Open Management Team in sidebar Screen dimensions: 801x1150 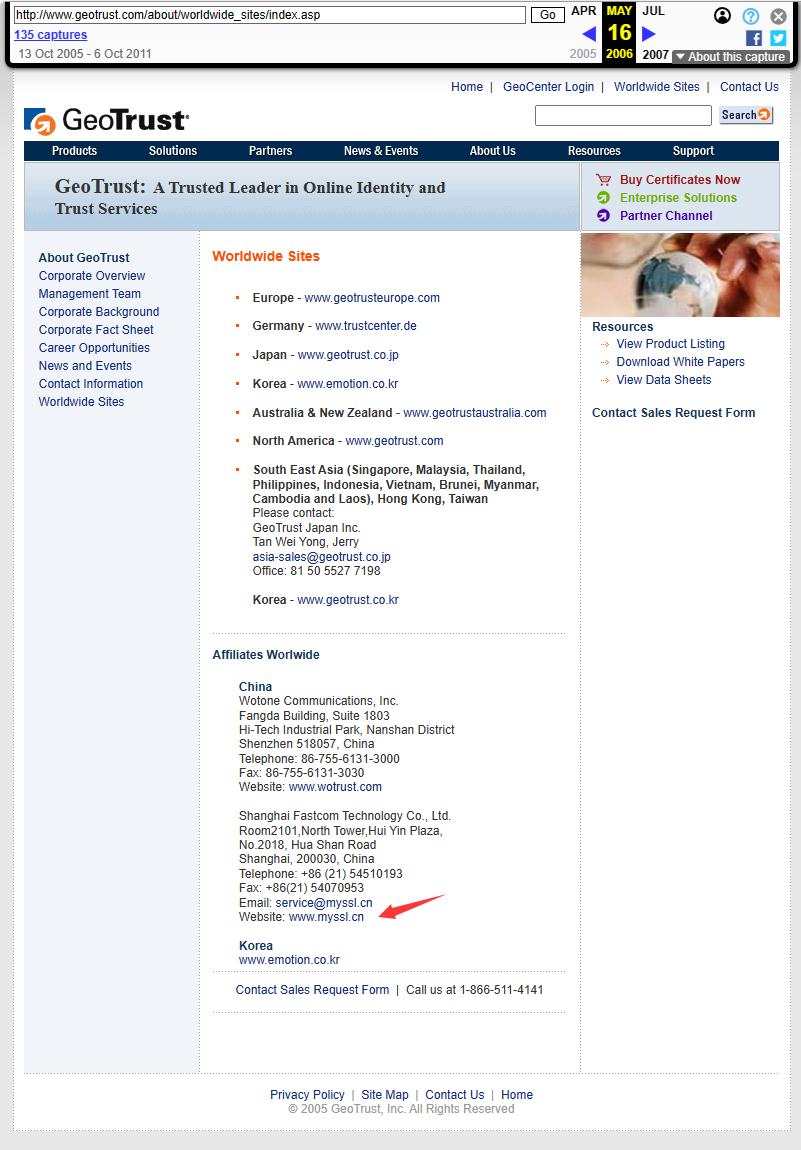[x=89, y=293]
